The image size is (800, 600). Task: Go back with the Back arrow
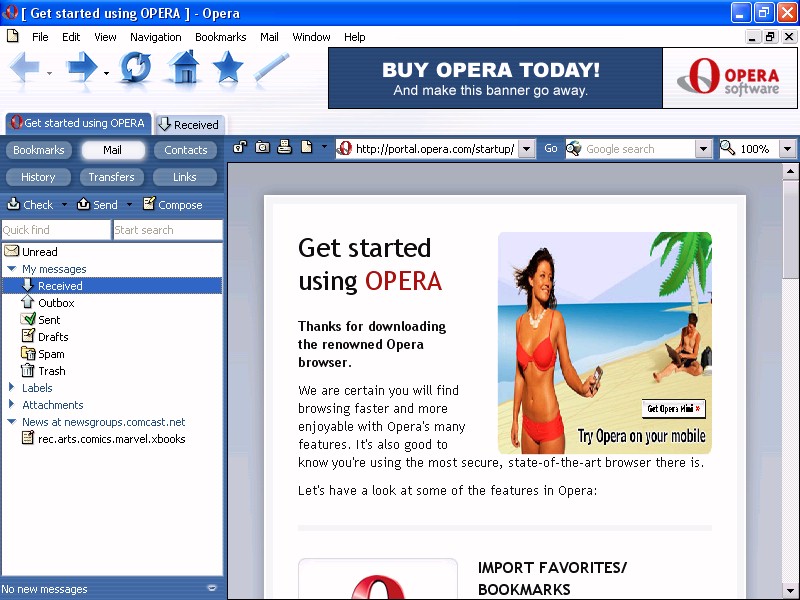coord(24,67)
